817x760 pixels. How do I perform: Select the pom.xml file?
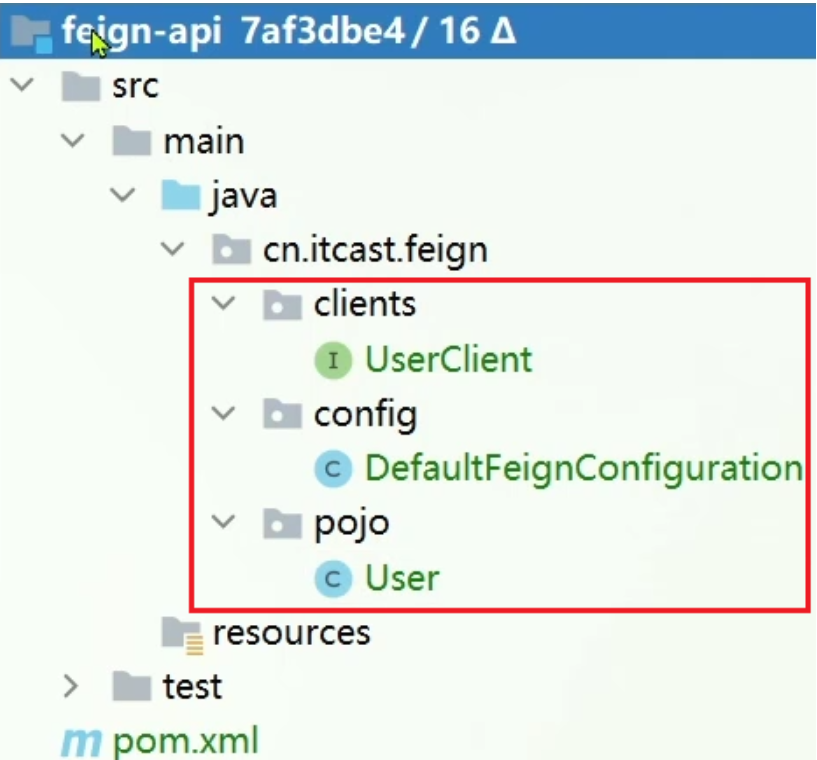[x=186, y=742]
